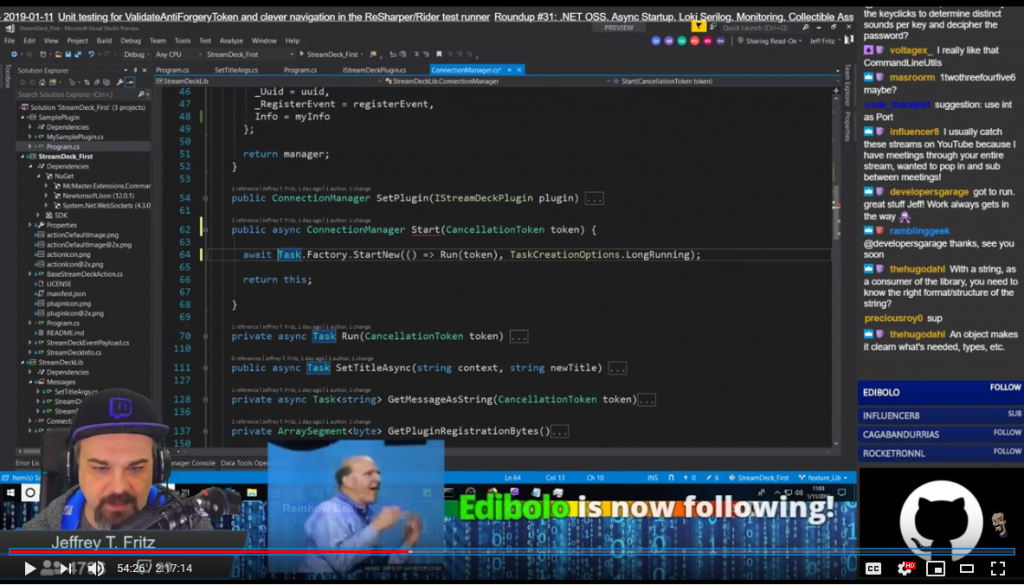Image resolution: width=1024 pixels, height=585 pixels.
Task: Open the Jeff Fritz account dropdown
Action: tap(824, 40)
